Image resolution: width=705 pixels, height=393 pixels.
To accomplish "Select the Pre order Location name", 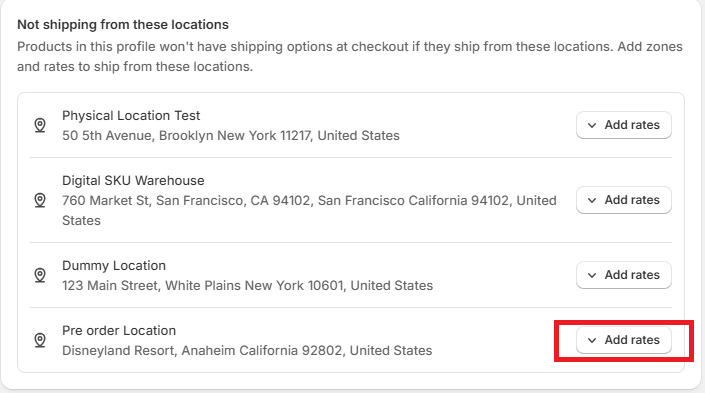I will (119, 330).
